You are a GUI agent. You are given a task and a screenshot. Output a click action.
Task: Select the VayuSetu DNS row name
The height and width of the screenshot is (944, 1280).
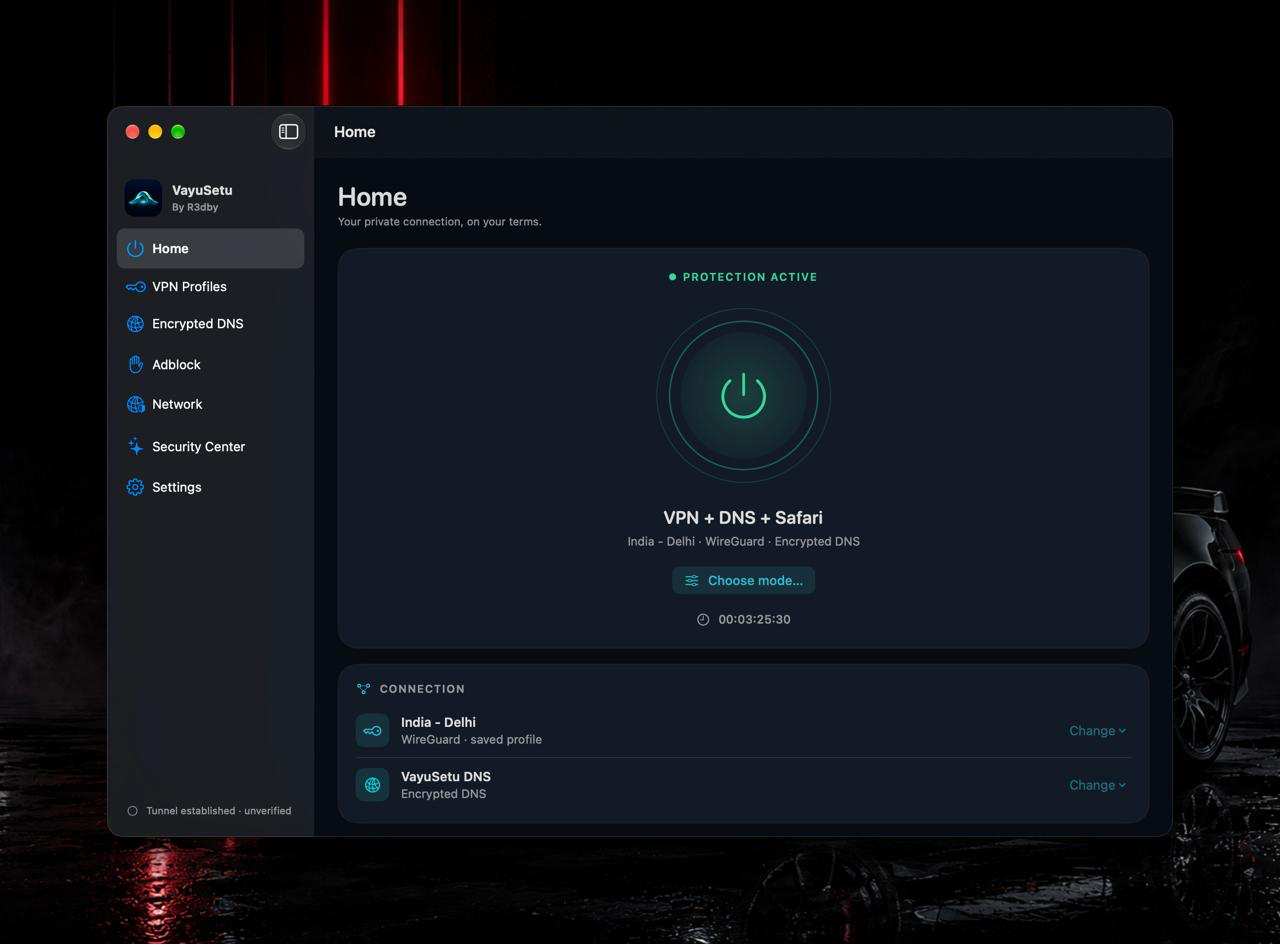(x=446, y=777)
